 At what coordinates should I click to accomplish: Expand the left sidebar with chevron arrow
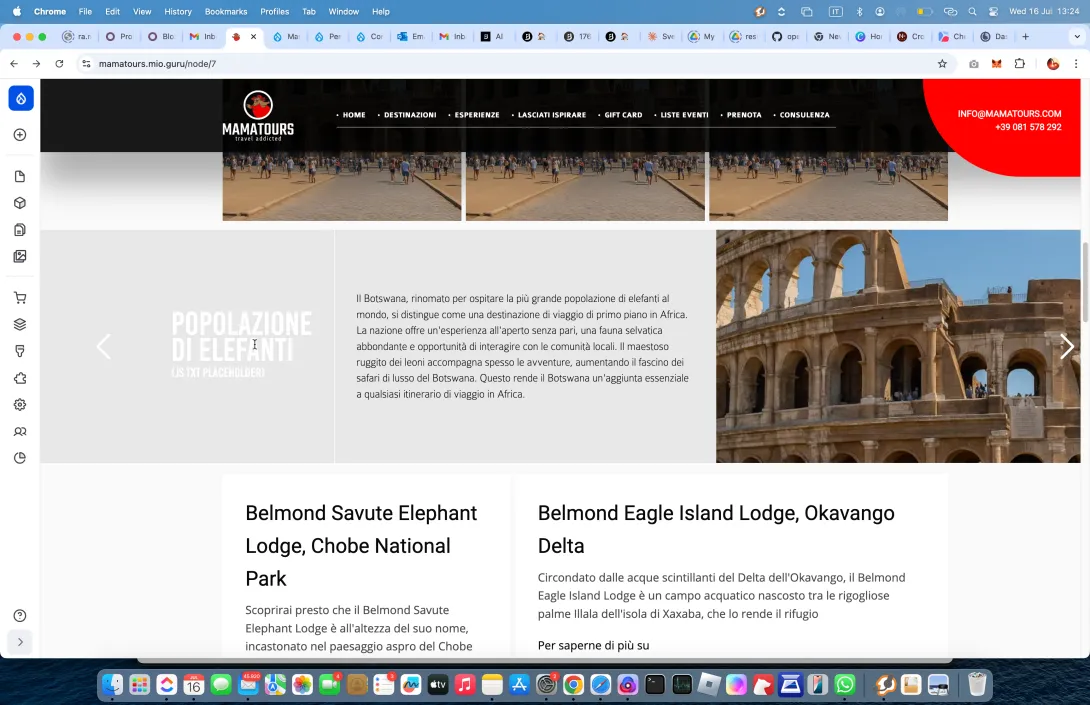coord(20,642)
